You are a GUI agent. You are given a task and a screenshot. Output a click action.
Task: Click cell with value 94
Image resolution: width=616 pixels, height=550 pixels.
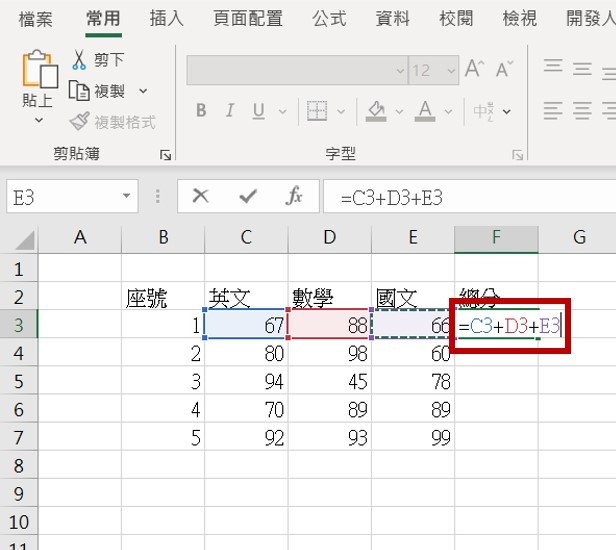pyautogui.click(x=246, y=381)
